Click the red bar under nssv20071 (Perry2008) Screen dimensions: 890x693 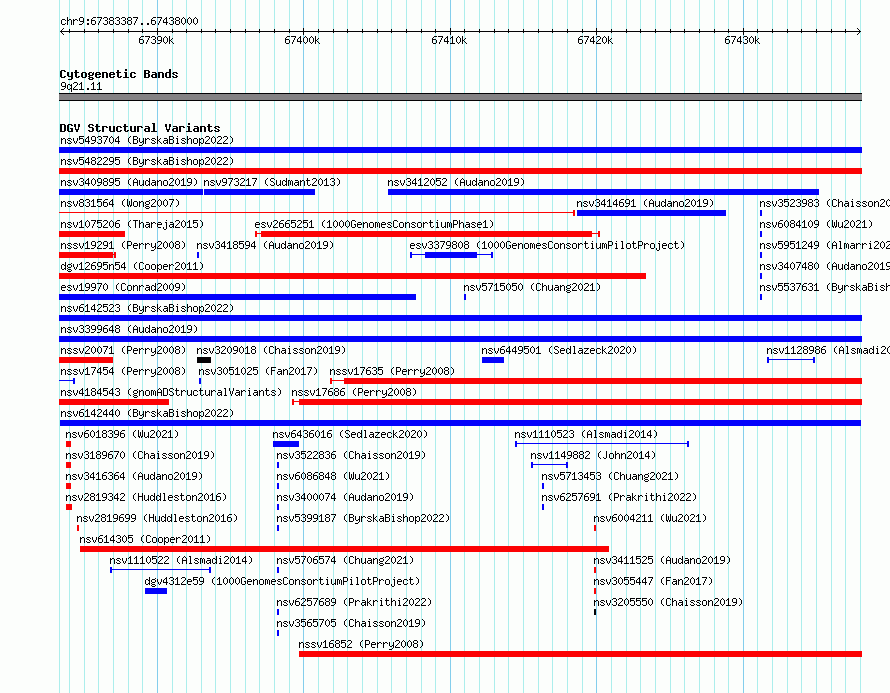86,360
